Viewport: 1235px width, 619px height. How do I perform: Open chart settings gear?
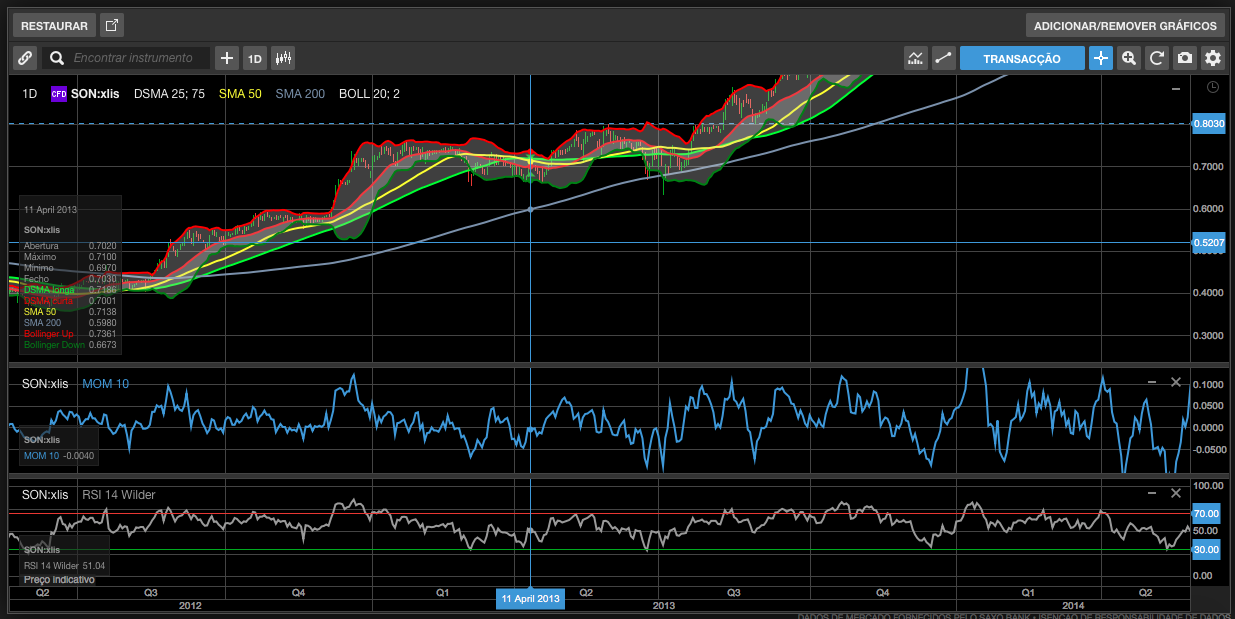(1213, 58)
